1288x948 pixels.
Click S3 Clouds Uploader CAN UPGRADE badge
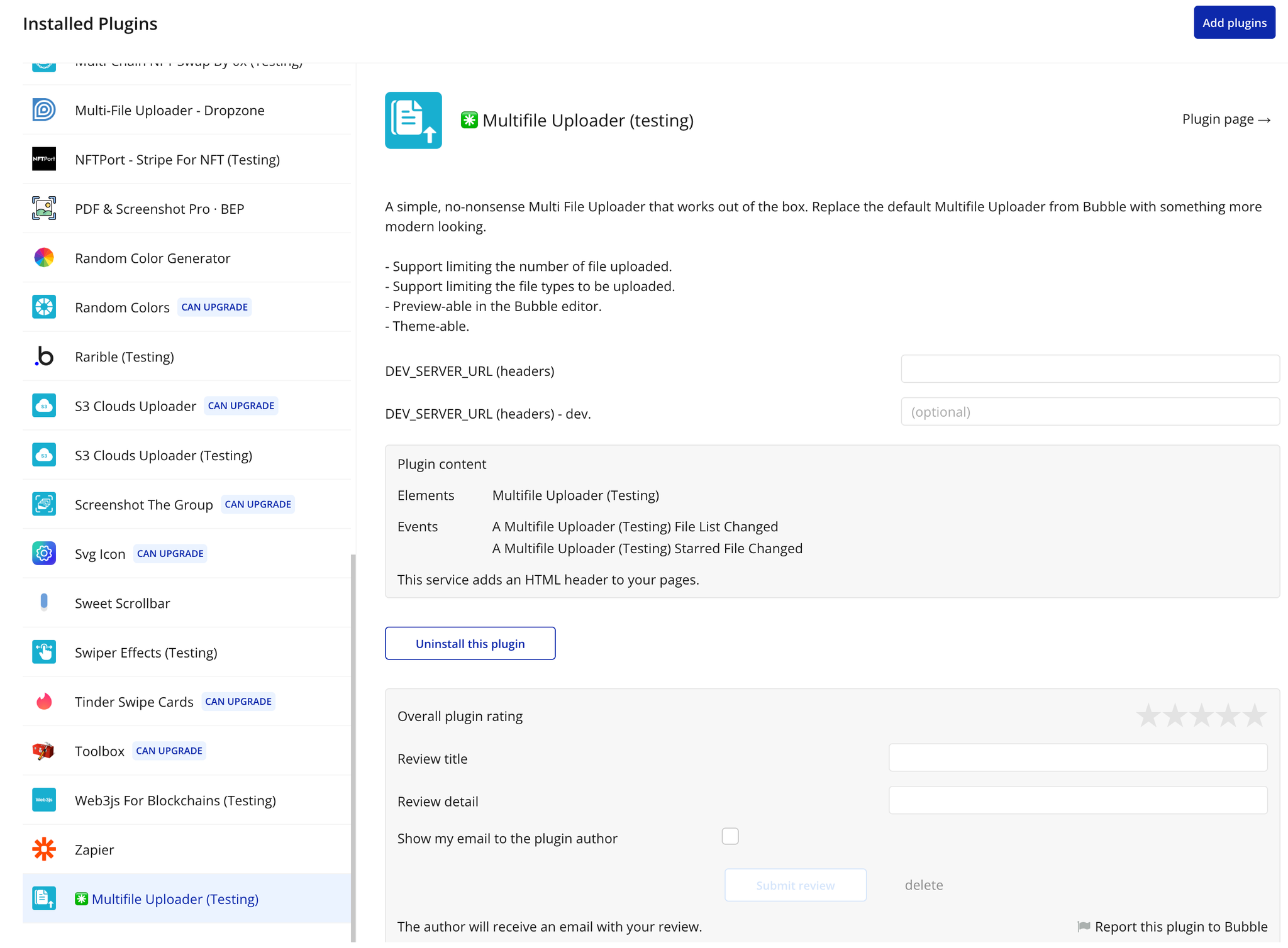tap(241, 405)
